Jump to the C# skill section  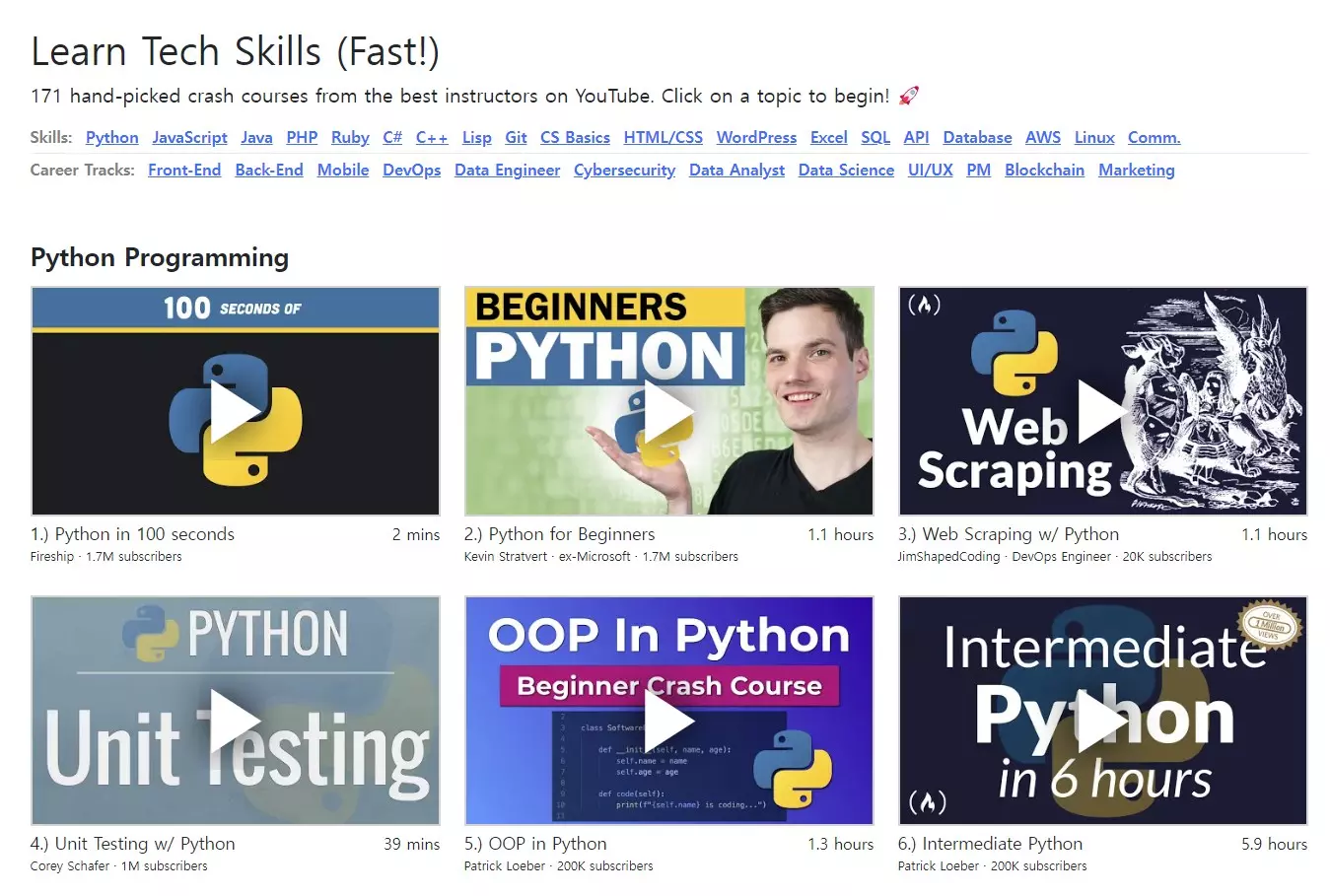coord(392,137)
